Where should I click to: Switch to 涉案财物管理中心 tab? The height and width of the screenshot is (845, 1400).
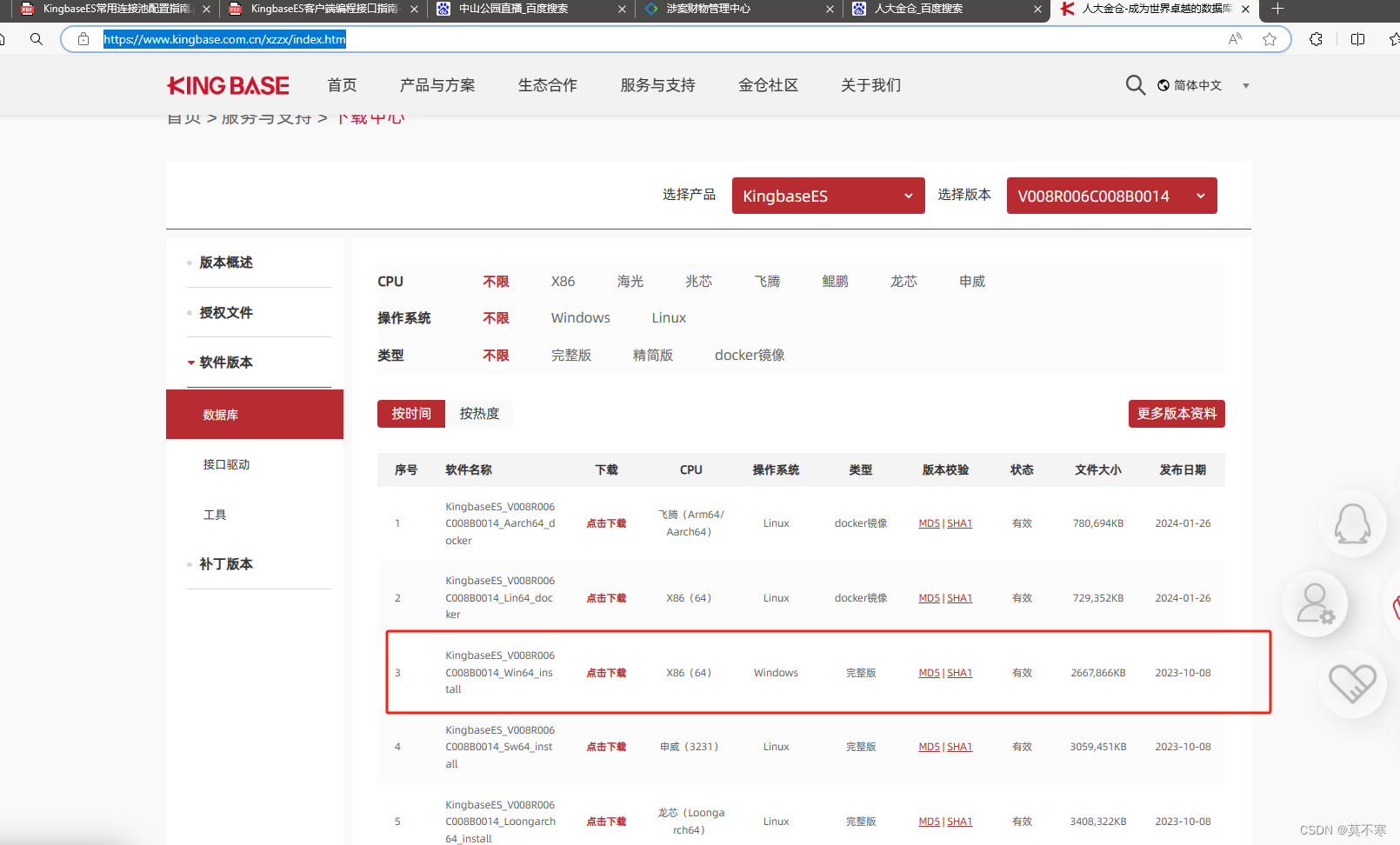click(737, 9)
